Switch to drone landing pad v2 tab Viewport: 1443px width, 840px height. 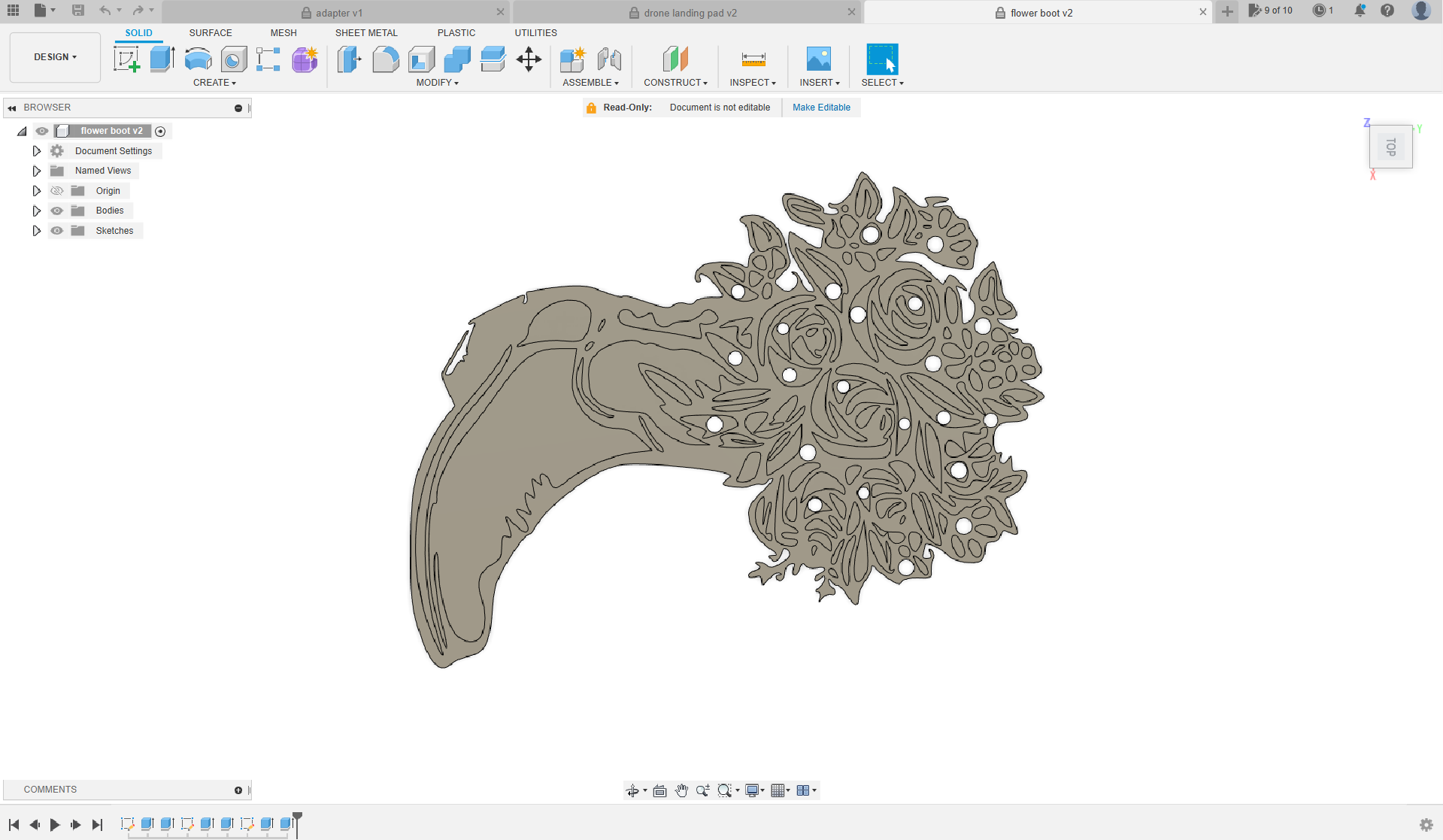coord(686,13)
